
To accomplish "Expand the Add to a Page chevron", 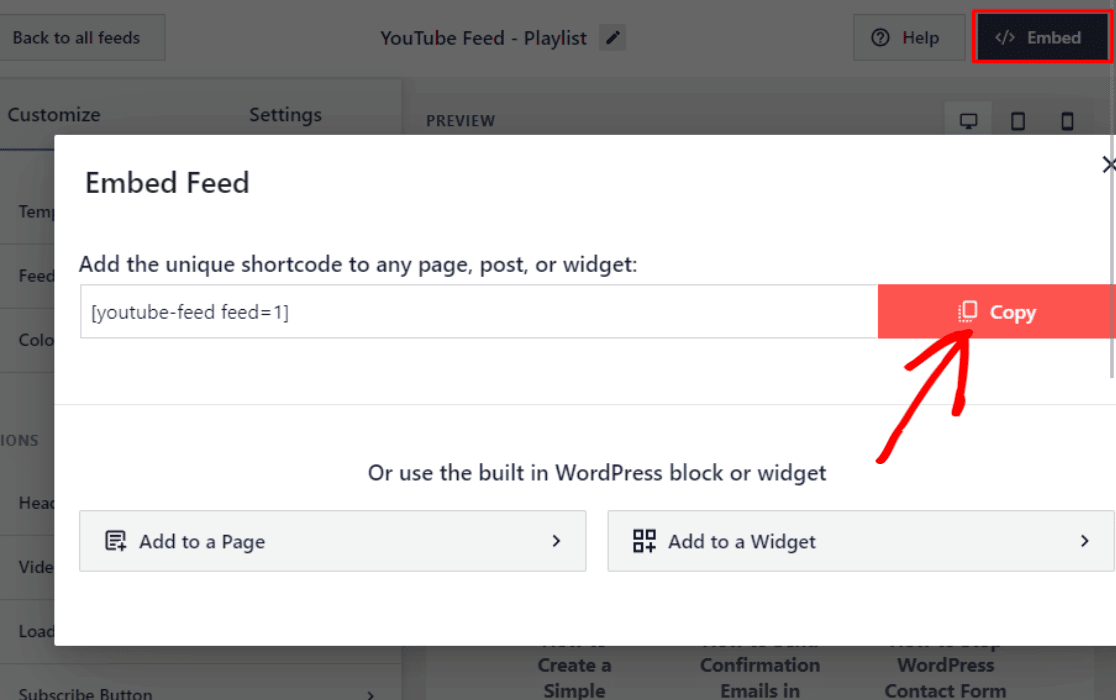I will (x=556, y=541).
